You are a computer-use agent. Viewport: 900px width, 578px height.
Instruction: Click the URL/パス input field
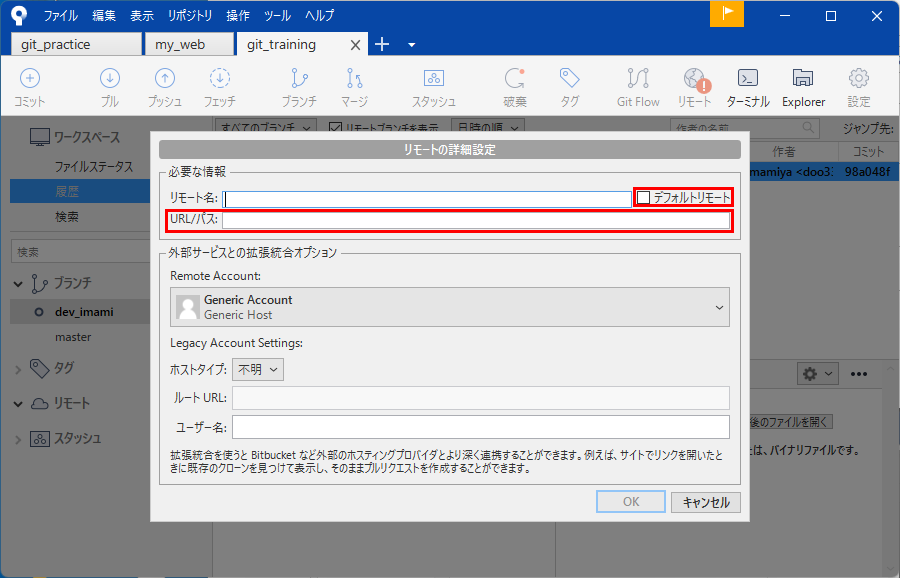pos(476,220)
